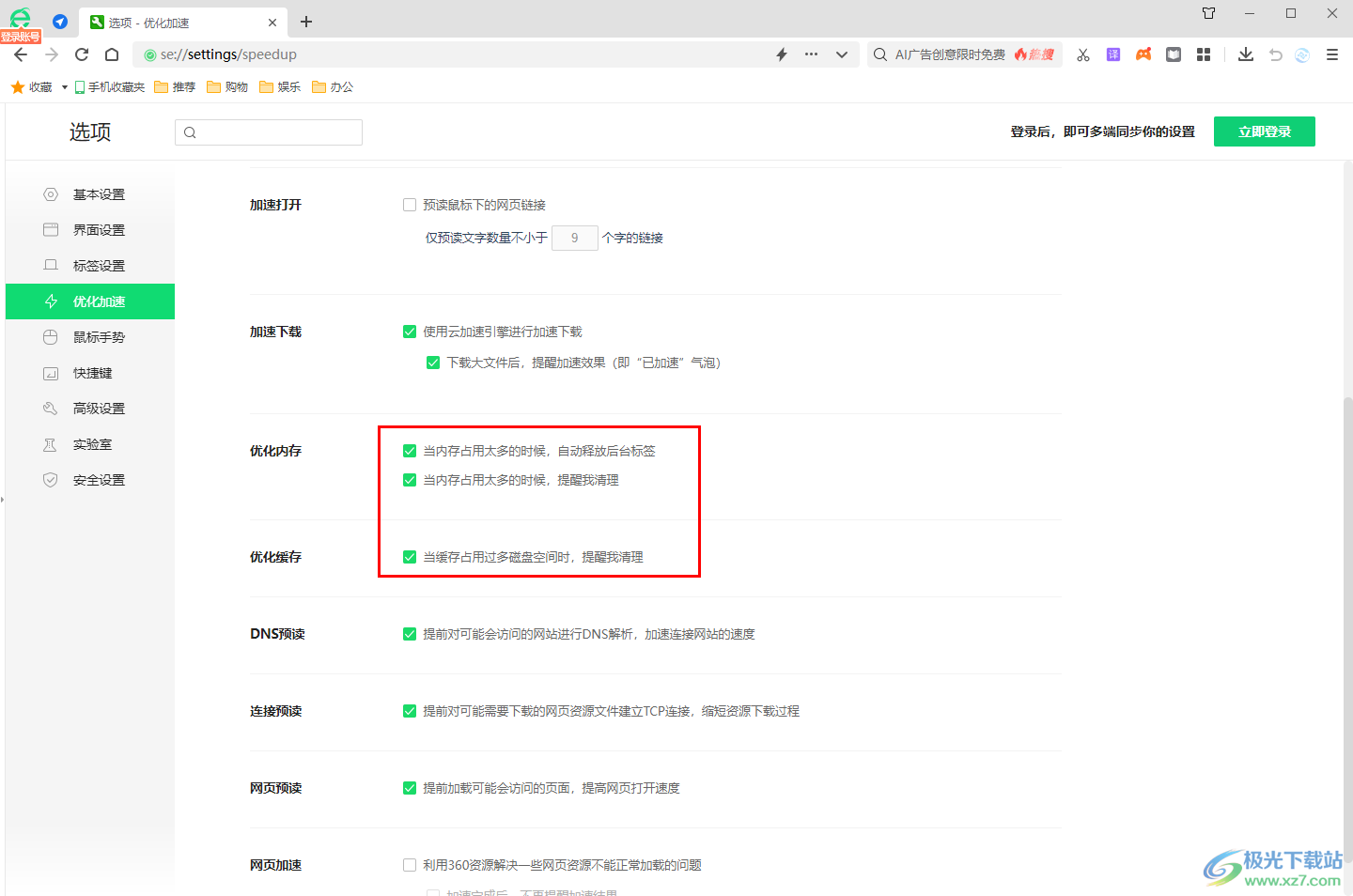Open 高级设置 in sidebar
1353x896 pixels.
[90, 409]
